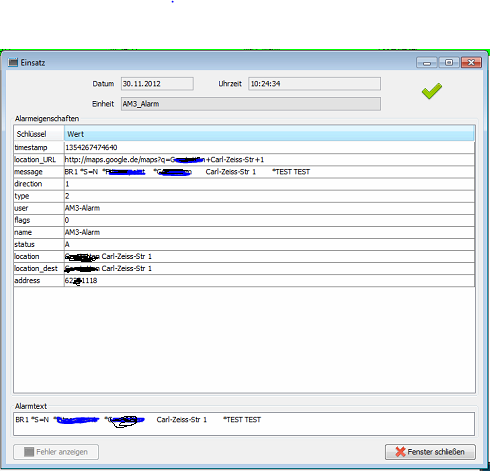Select the address key cell
Screen dimensions: 490x471
(x=39, y=281)
